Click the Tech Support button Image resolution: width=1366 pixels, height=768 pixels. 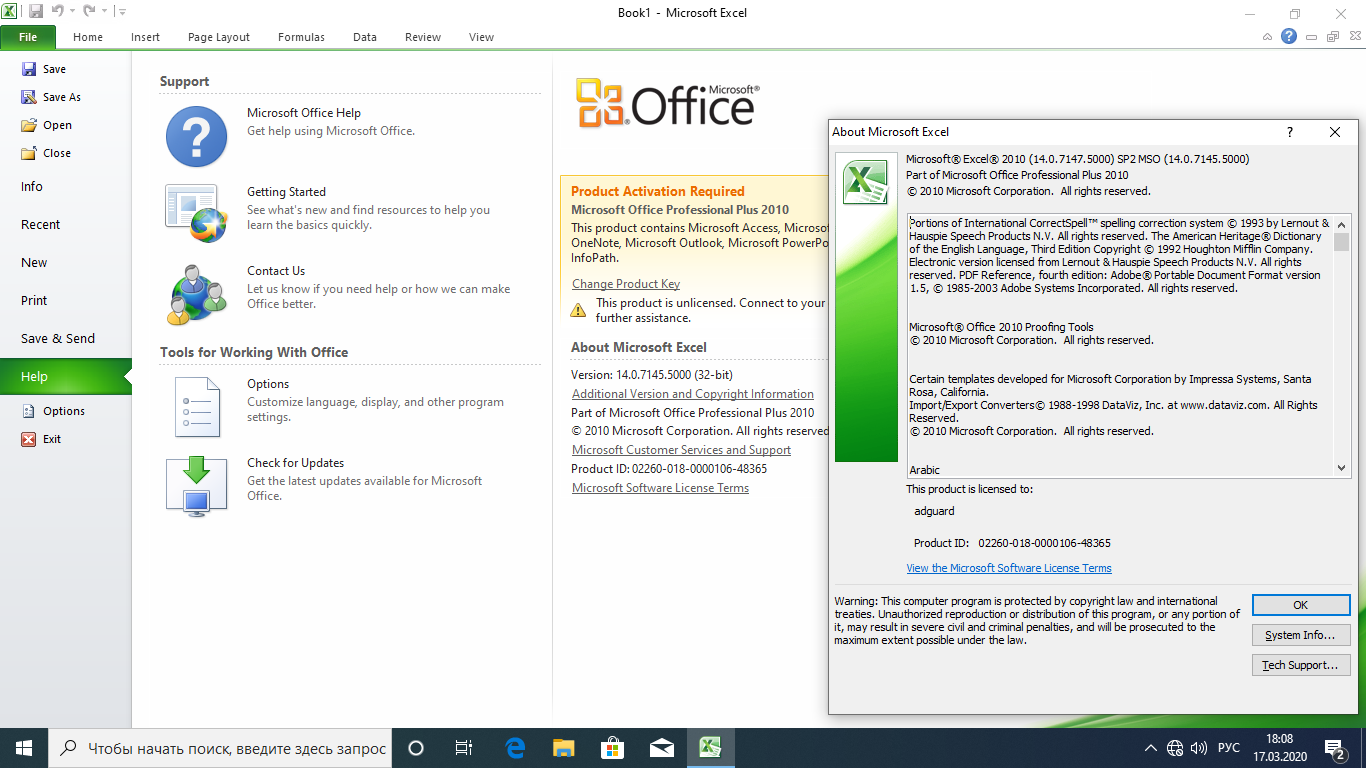tap(1301, 665)
